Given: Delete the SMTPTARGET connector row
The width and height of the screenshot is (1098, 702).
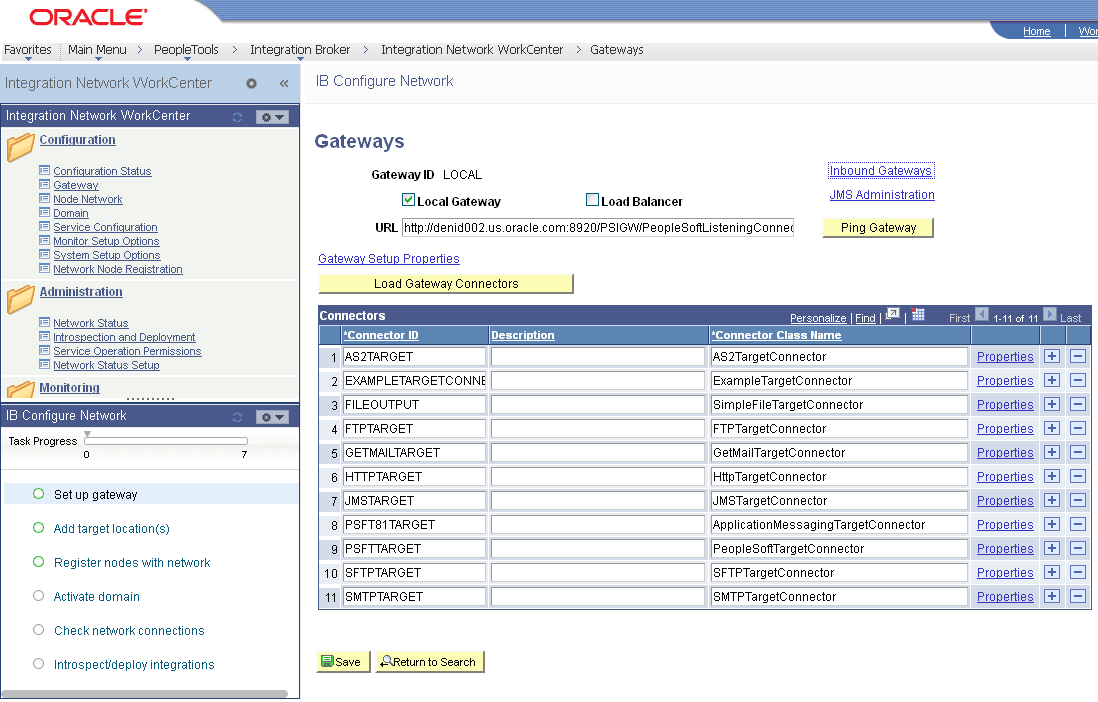Looking at the screenshot, I should pyautogui.click(x=1077, y=596).
